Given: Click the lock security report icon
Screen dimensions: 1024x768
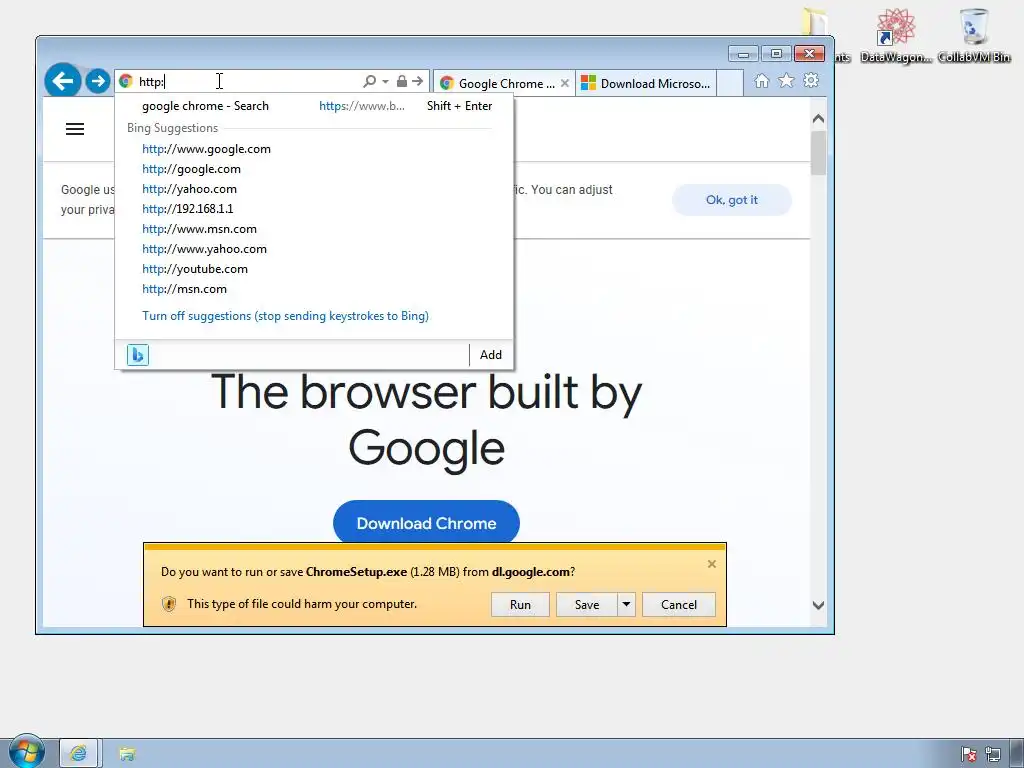Looking at the screenshot, I should (402, 81).
